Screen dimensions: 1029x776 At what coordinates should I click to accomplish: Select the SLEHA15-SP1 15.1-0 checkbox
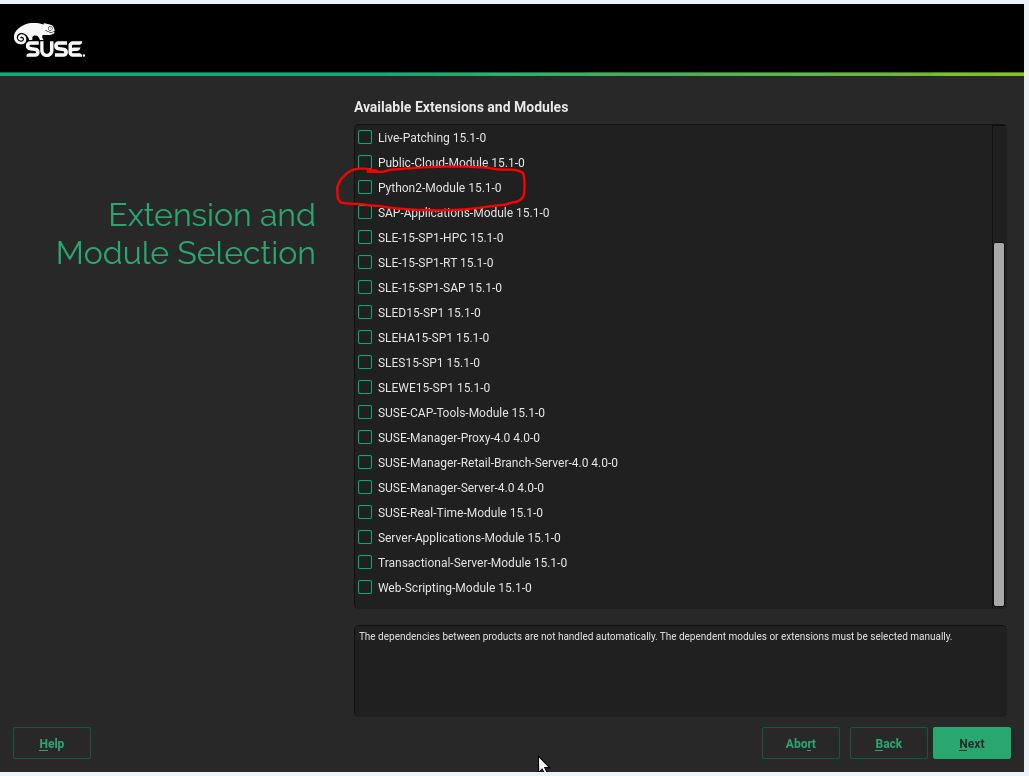pyautogui.click(x=365, y=337)
